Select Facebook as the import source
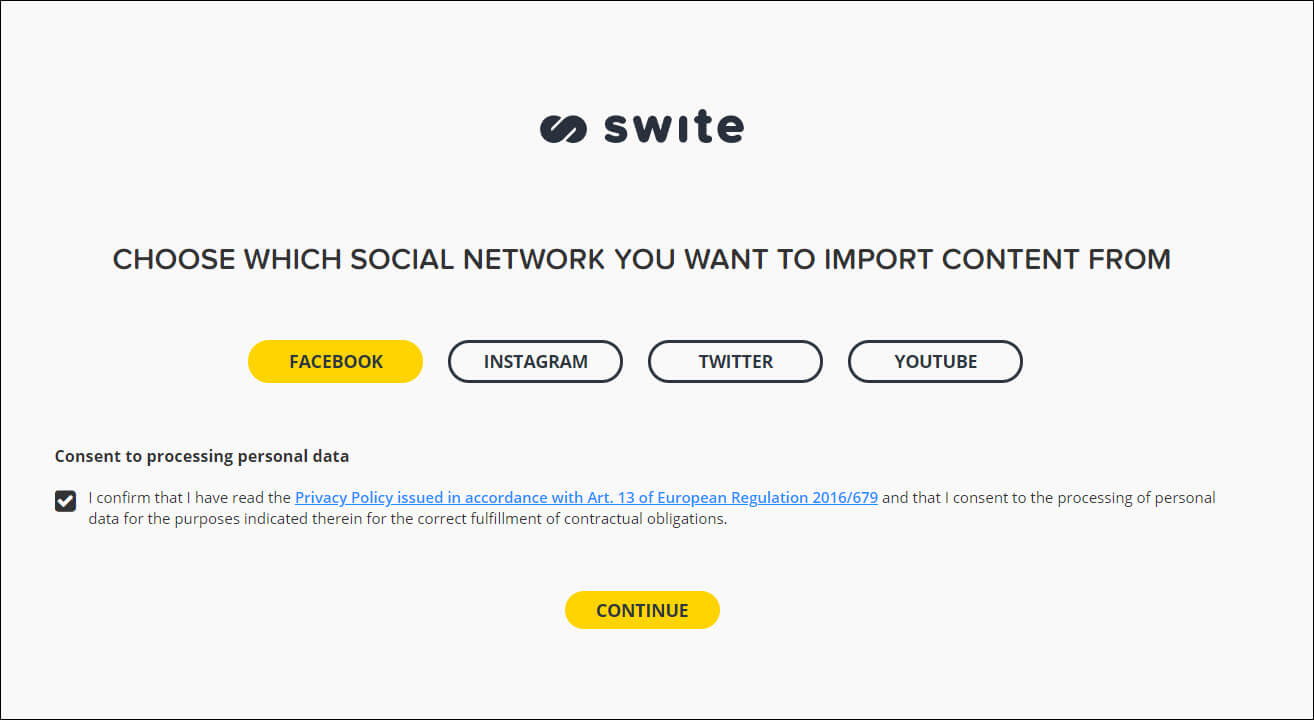This screenshot has height=720, width=1314. point(335,362)
